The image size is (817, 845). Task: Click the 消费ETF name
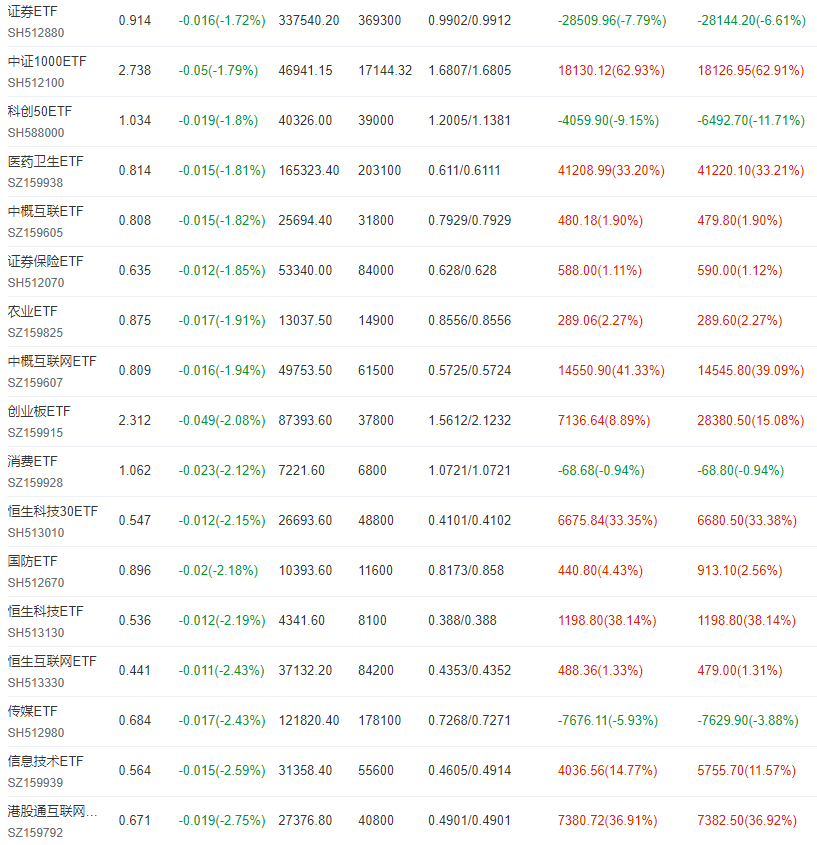tap(32, 460)
